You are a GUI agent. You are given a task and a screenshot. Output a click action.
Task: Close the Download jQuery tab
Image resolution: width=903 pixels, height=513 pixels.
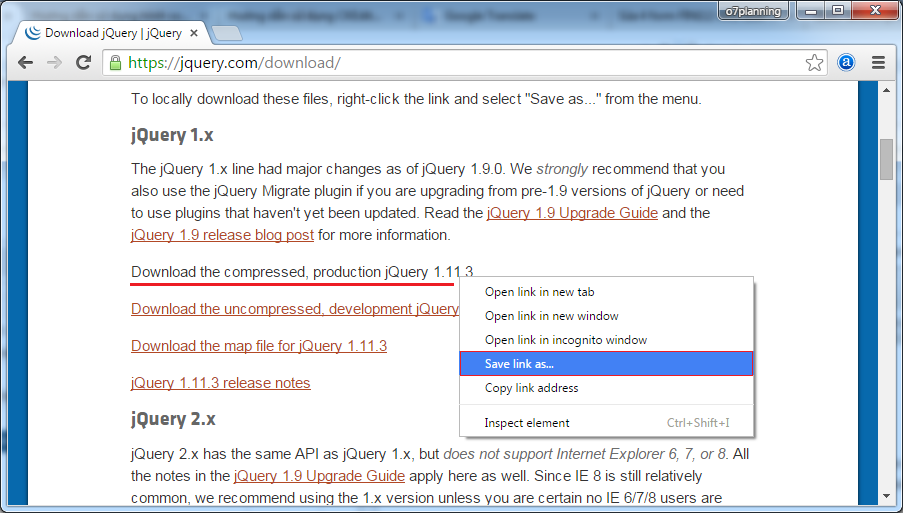click(x=194, y=33)
